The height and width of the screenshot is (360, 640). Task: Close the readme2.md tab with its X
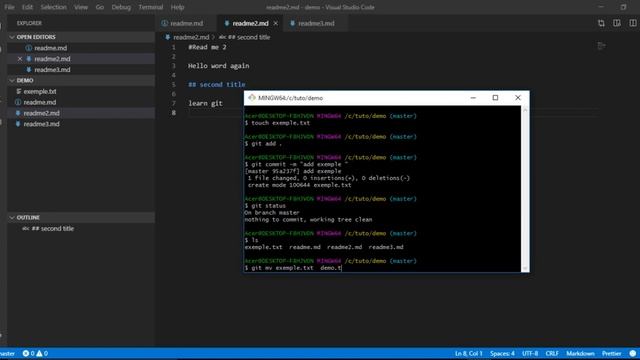[276, 23]
